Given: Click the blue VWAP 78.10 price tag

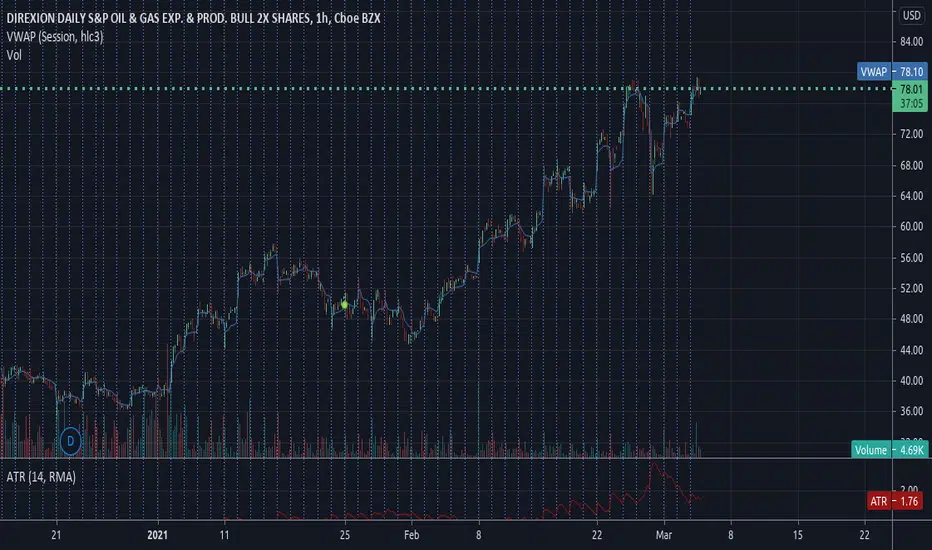Looking at the screenshot, I should click(892, 71).
